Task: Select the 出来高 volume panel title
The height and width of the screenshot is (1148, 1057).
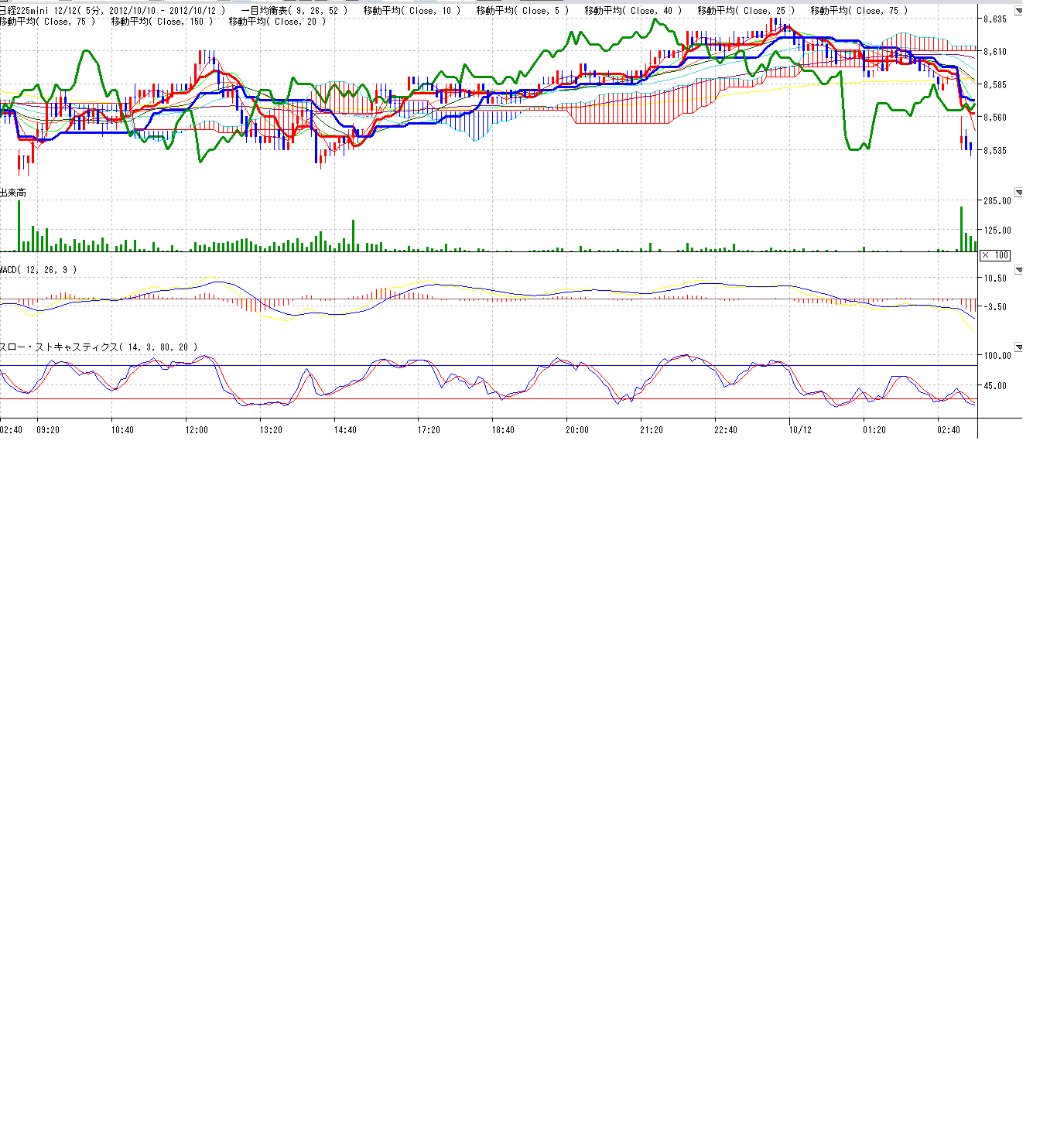Action: pos(13,192)
